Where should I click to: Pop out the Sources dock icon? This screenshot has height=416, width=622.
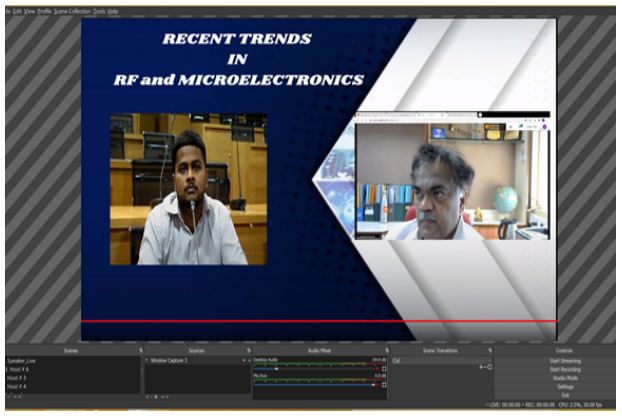[248, 350]
